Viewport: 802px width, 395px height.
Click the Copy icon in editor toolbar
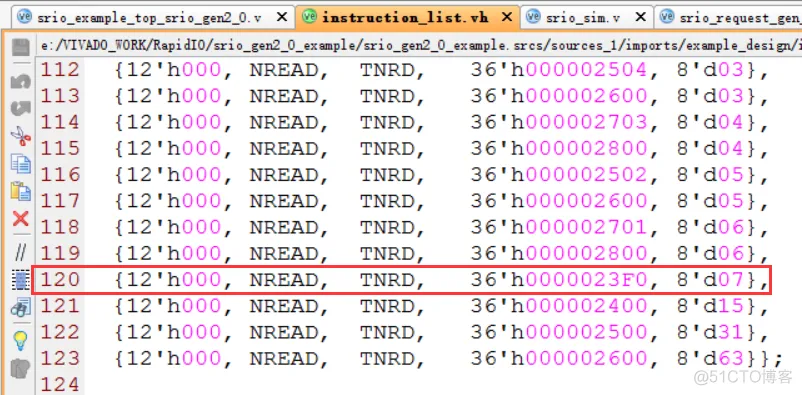20,164
